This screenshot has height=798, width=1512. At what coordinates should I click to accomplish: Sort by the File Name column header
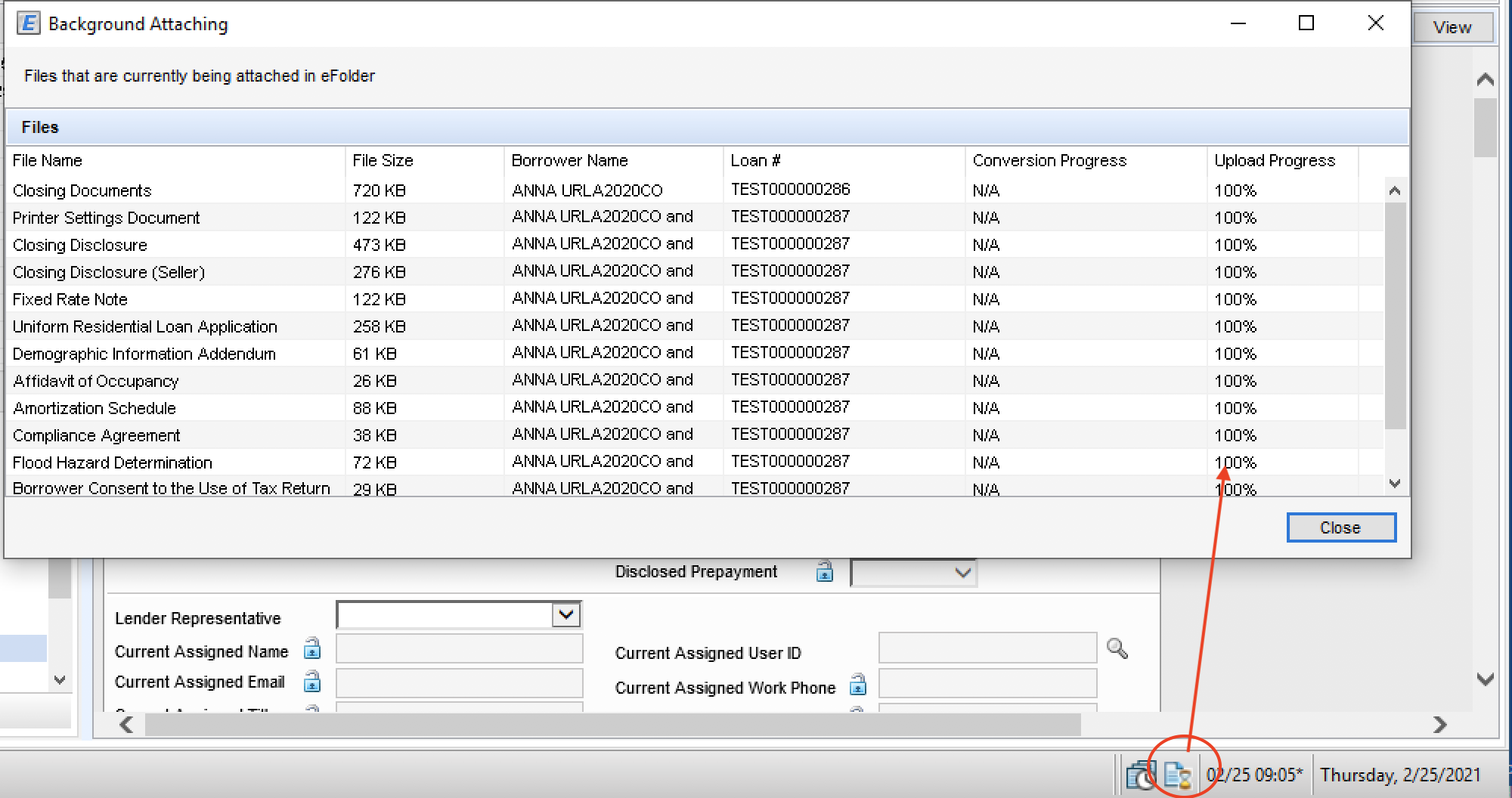(48, 160)
